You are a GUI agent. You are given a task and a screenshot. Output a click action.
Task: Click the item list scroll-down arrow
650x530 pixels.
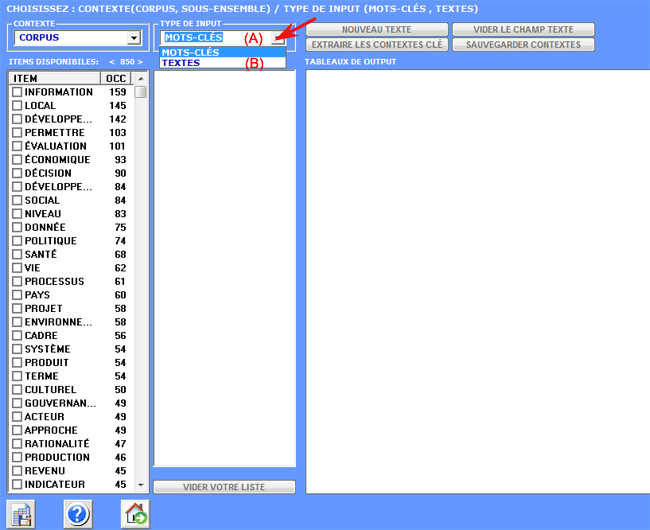coord(141,485)
